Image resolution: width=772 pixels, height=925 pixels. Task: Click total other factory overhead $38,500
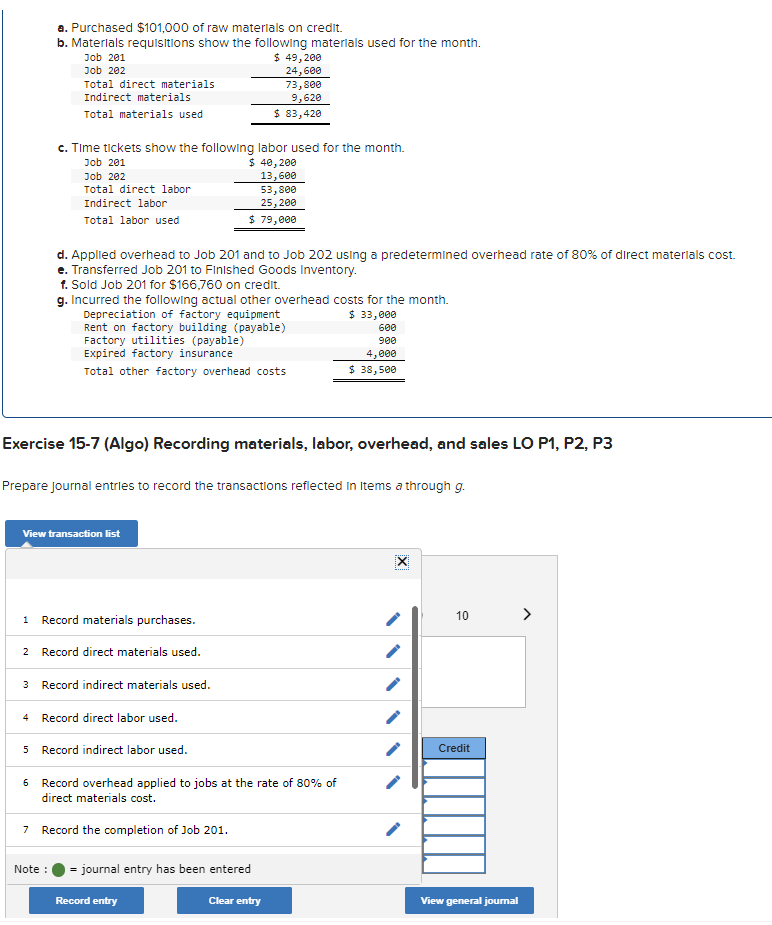373,370
